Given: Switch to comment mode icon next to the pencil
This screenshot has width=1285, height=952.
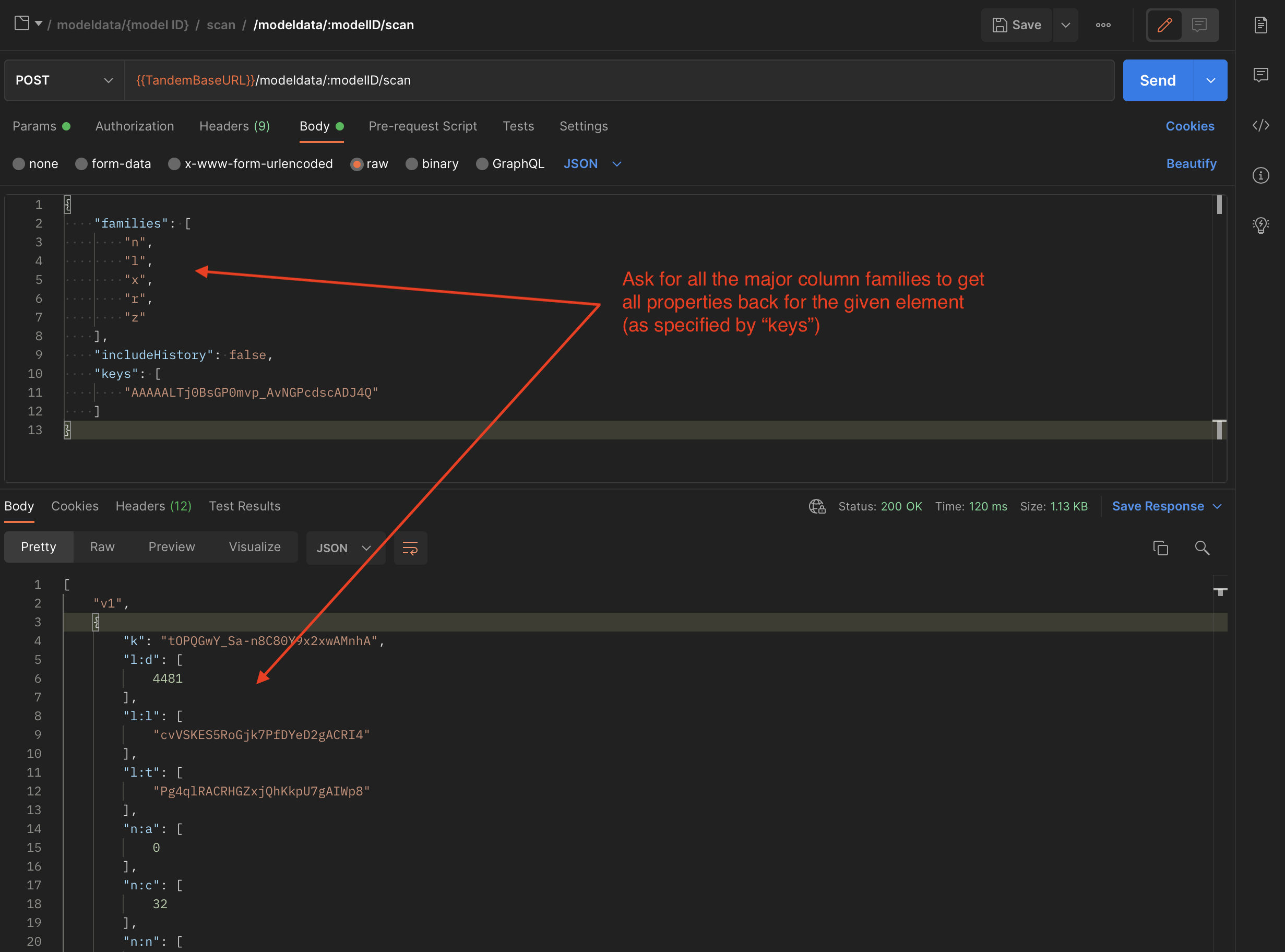Looking at the screenshot, I should coord(1200,25).
